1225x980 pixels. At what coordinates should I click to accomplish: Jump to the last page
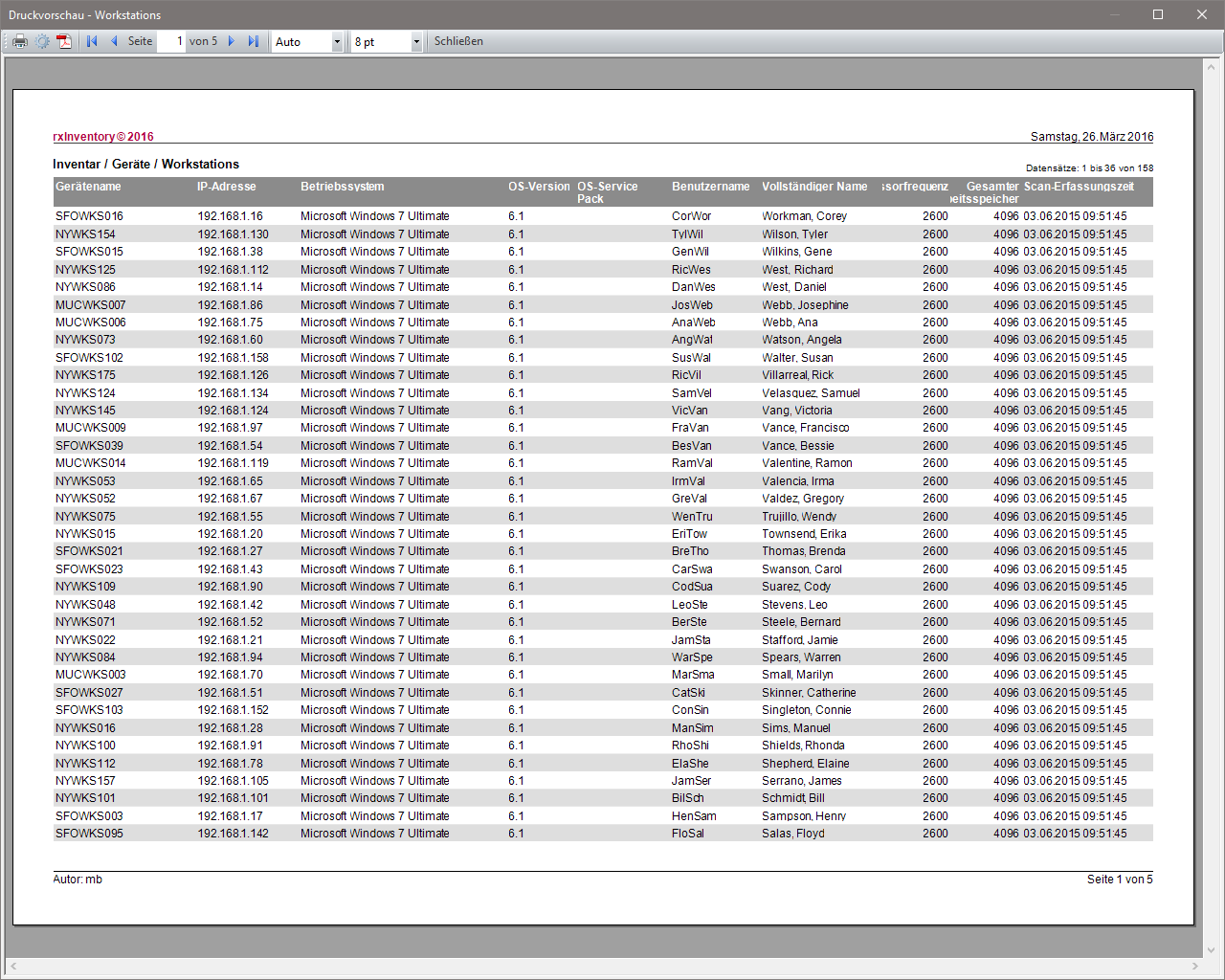pos(254,41)
